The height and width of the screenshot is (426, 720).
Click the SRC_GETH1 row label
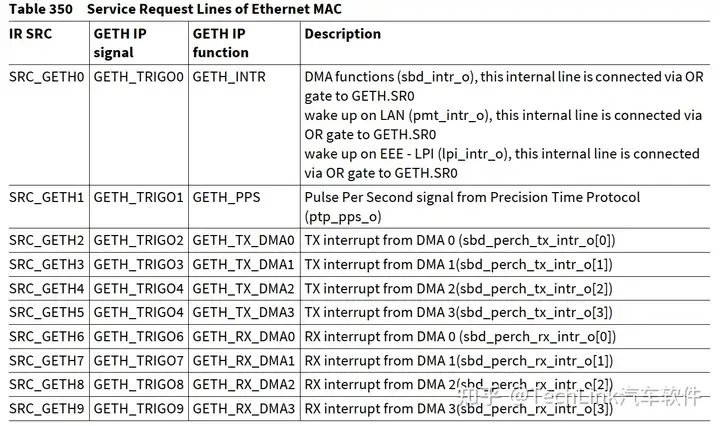click(47, 197)
